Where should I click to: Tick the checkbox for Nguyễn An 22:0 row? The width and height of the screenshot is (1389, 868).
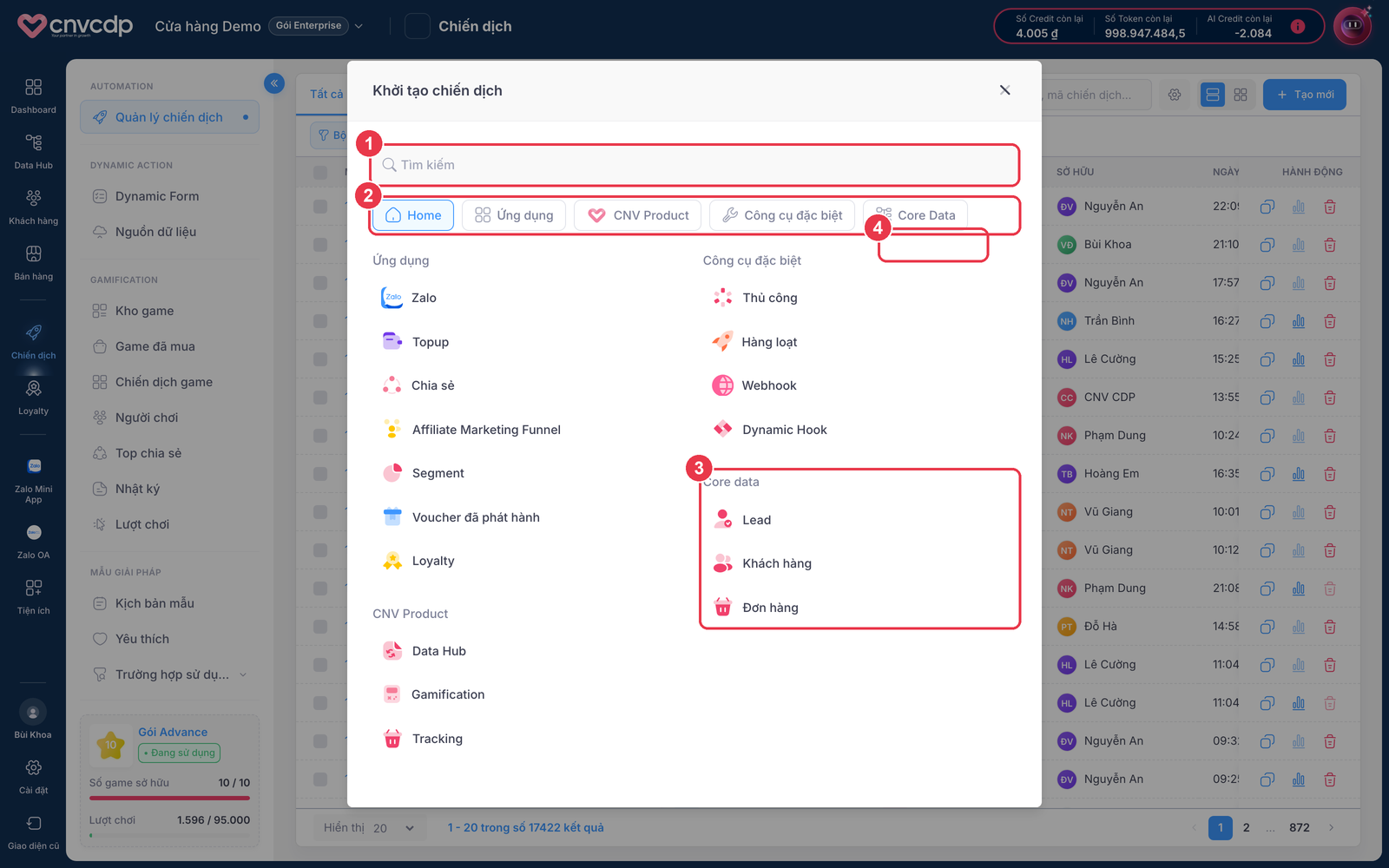(x=320, y=207)
